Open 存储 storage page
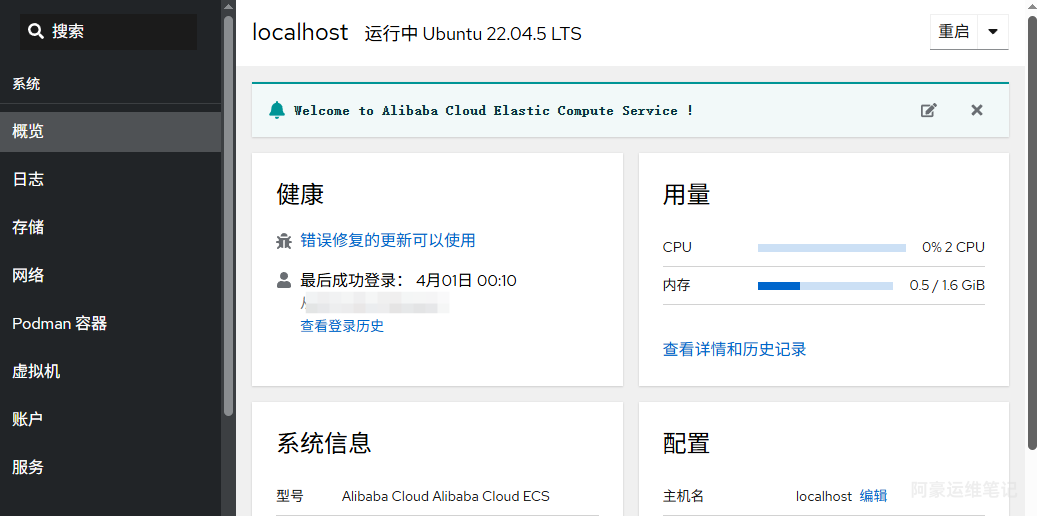 tap(110, 228)
